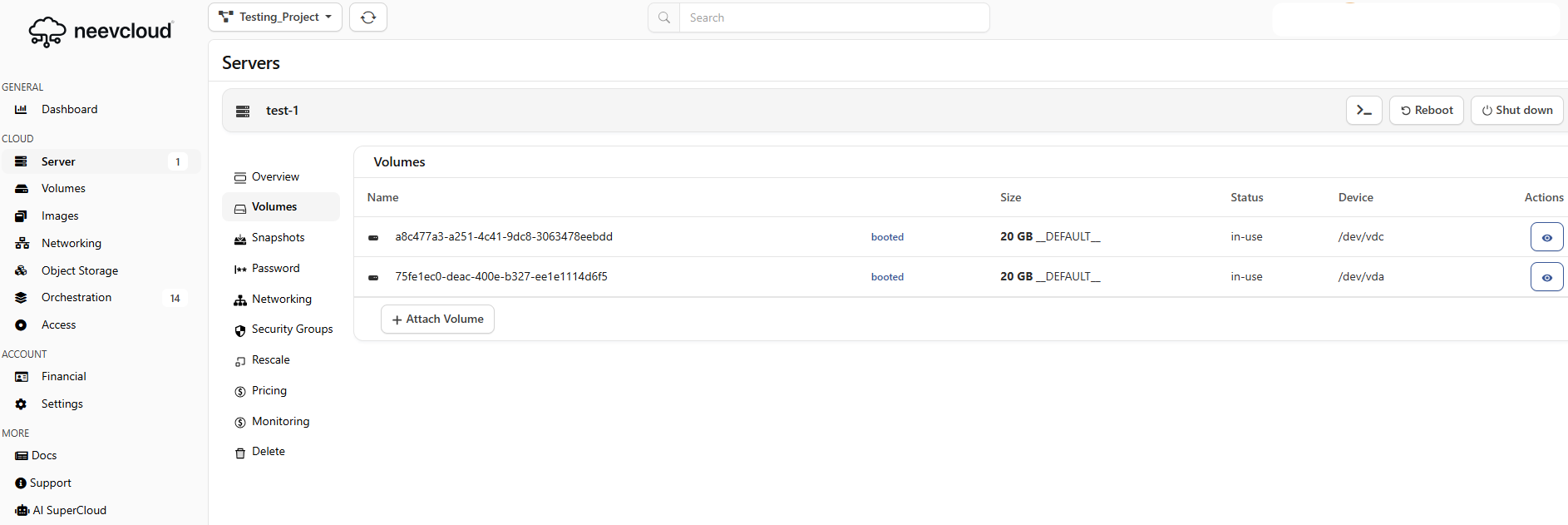
Task: Click the neevcloud logo
Action: point(101,32)
